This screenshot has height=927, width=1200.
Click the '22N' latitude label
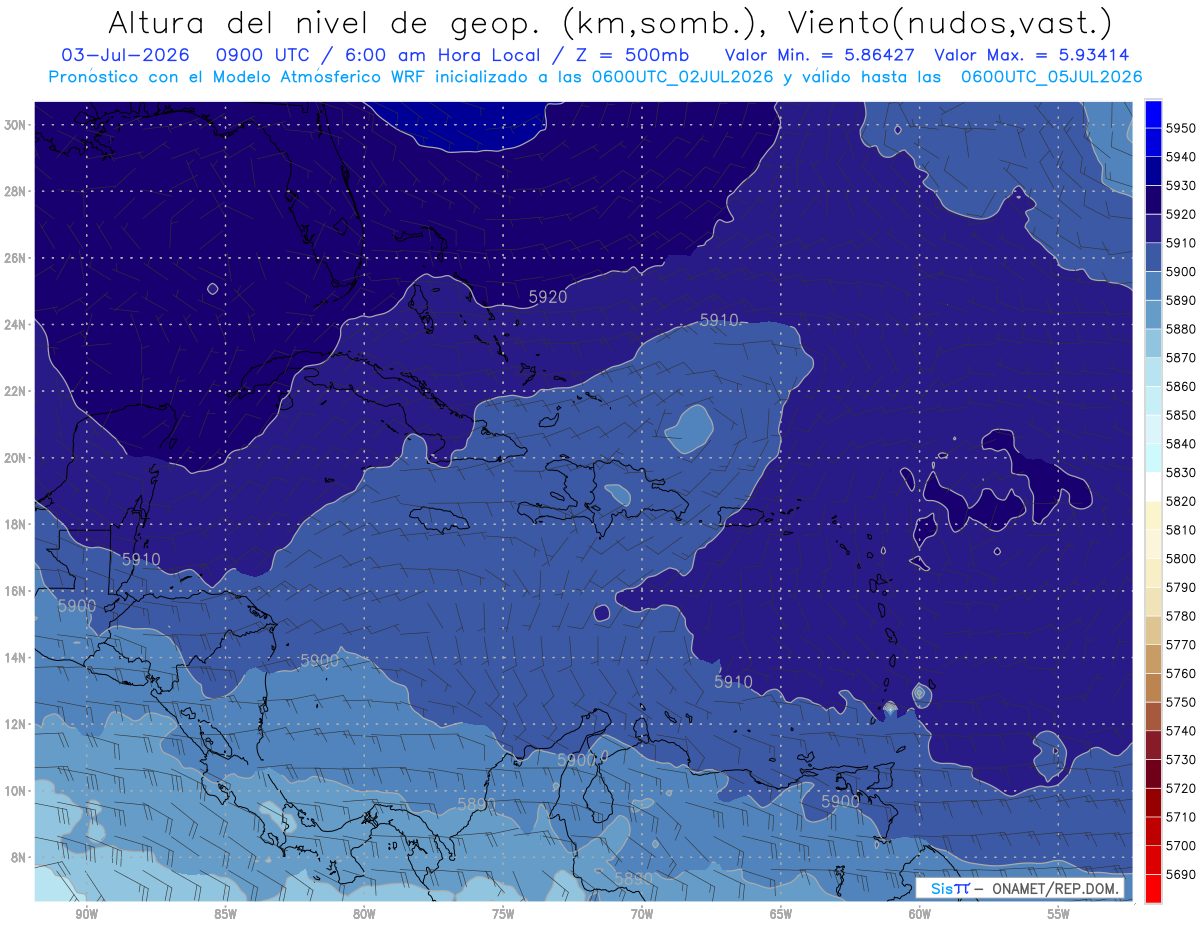[x=15, y=391]
